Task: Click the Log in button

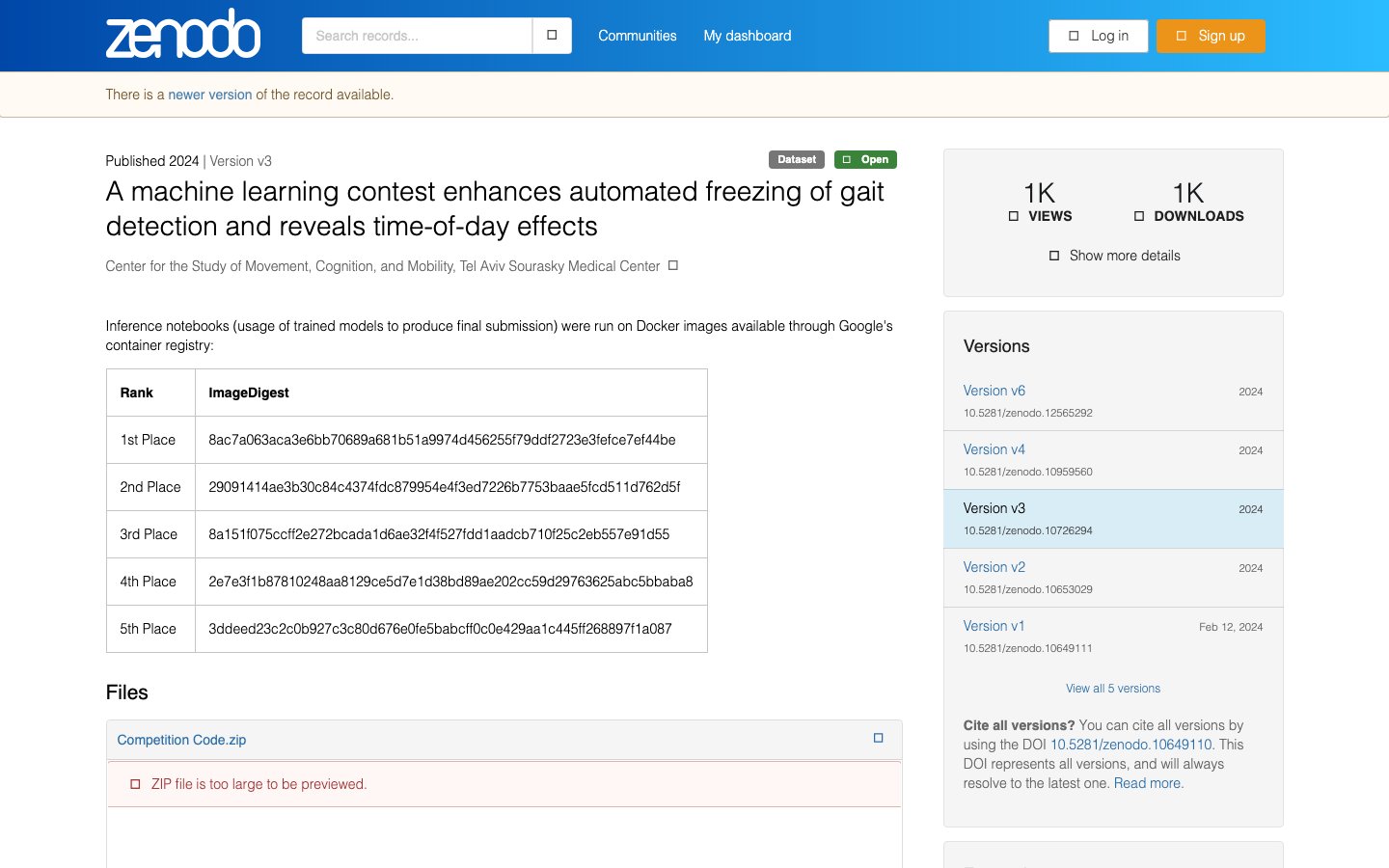Action: pos(1099,36)
